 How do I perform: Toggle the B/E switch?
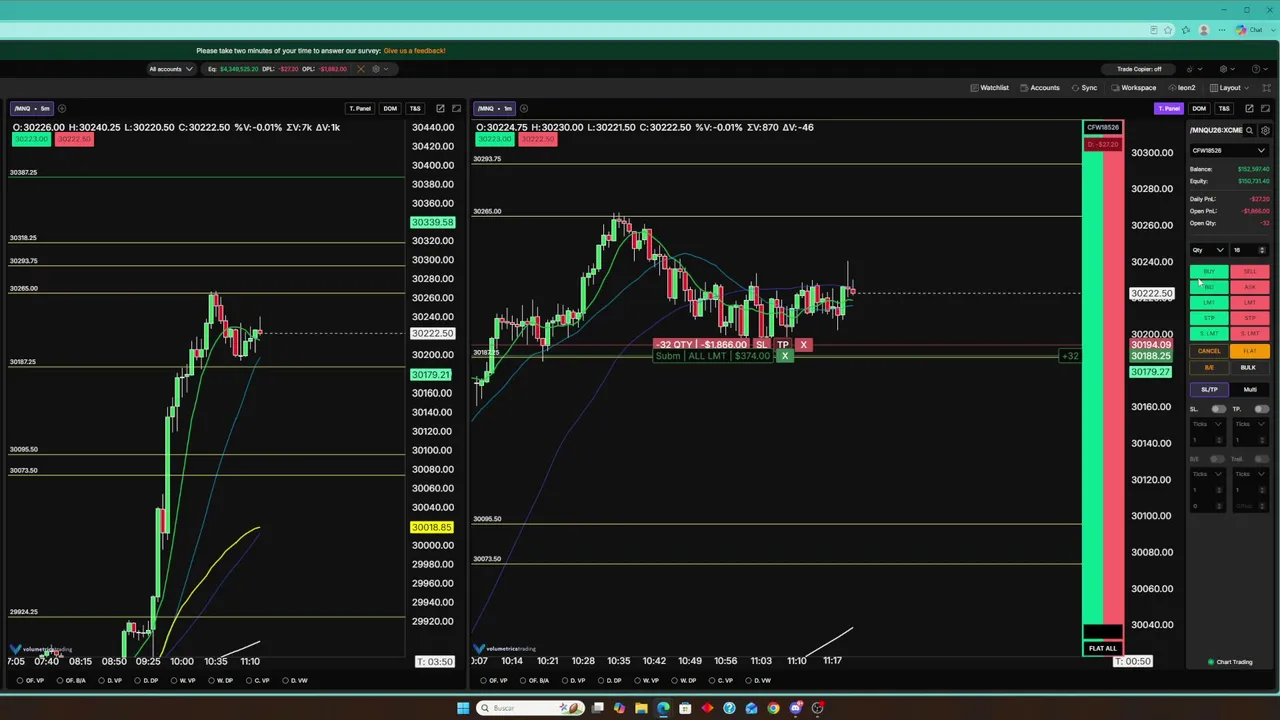point(1218,459)
